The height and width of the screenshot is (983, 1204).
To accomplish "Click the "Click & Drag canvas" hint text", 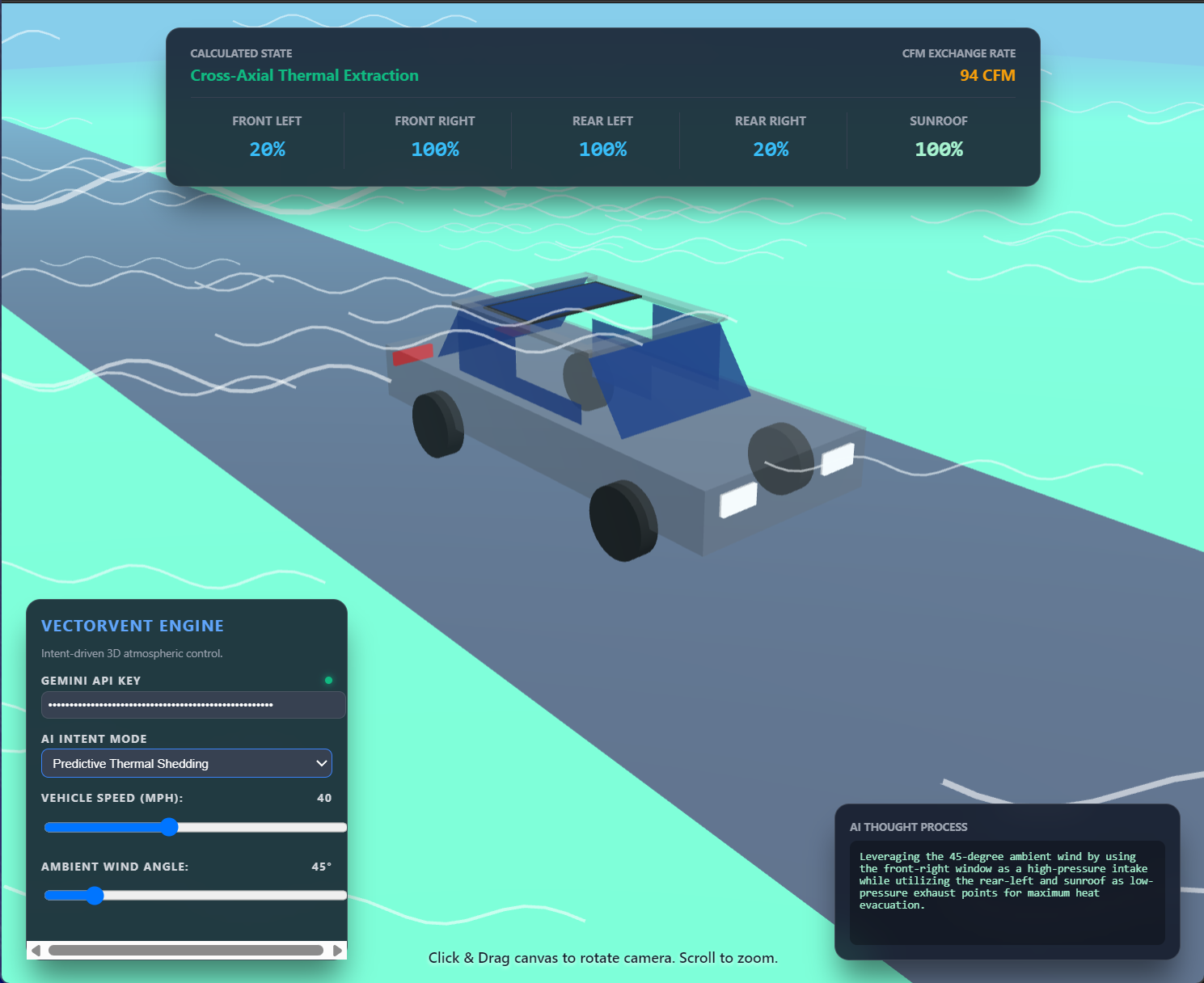I will coord(603,958).
